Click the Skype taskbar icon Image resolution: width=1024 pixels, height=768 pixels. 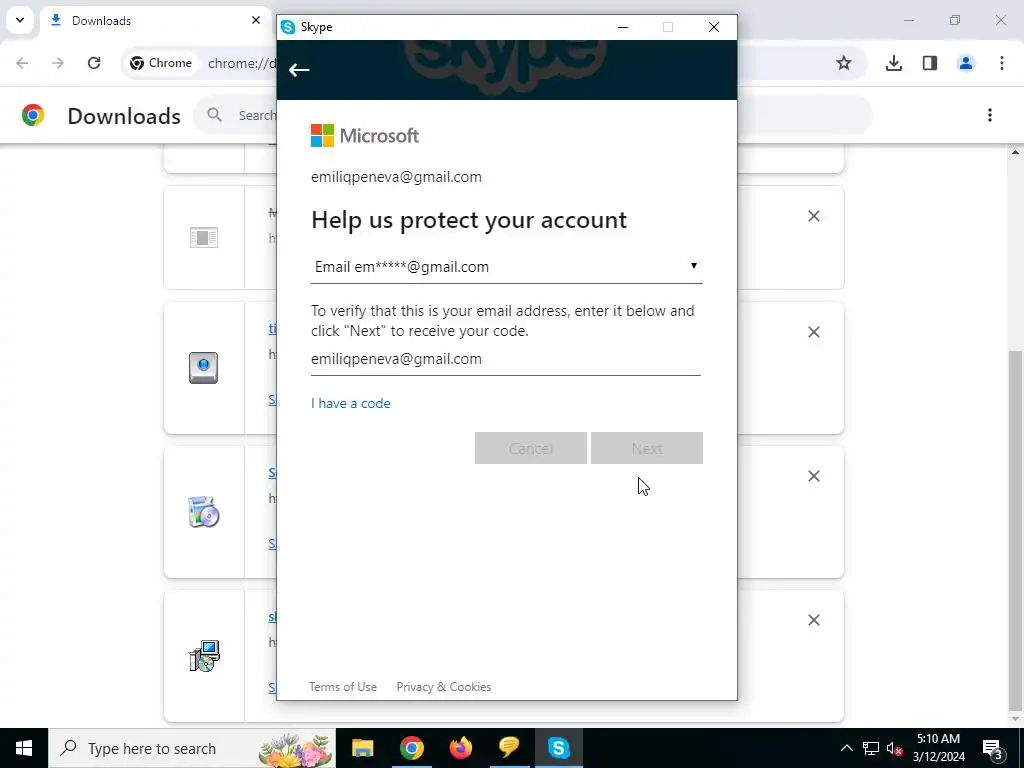click(x=558, y=748)
